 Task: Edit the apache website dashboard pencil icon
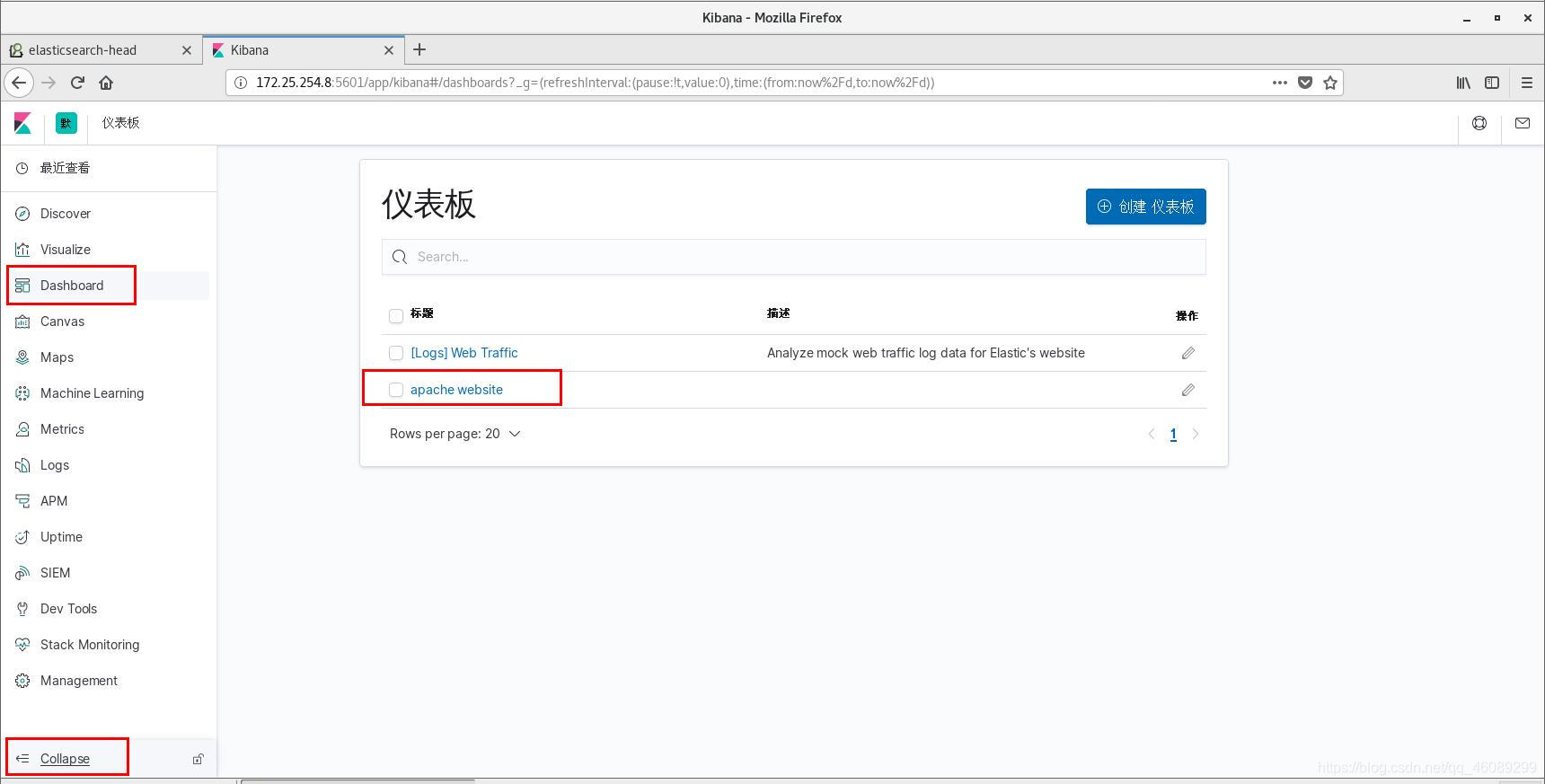click(1187, 390)
